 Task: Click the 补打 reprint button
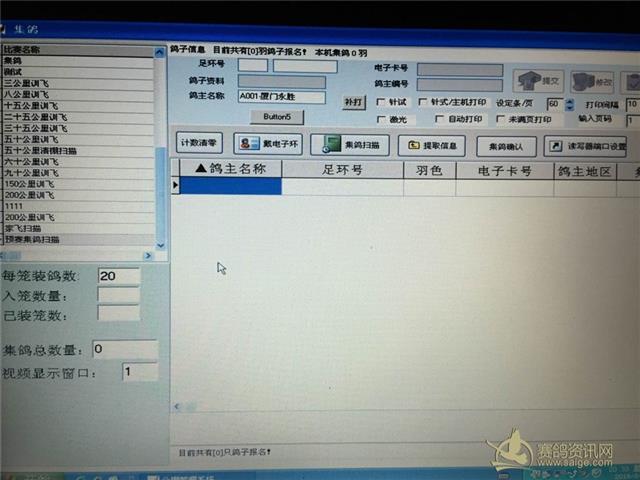(353, 102)
